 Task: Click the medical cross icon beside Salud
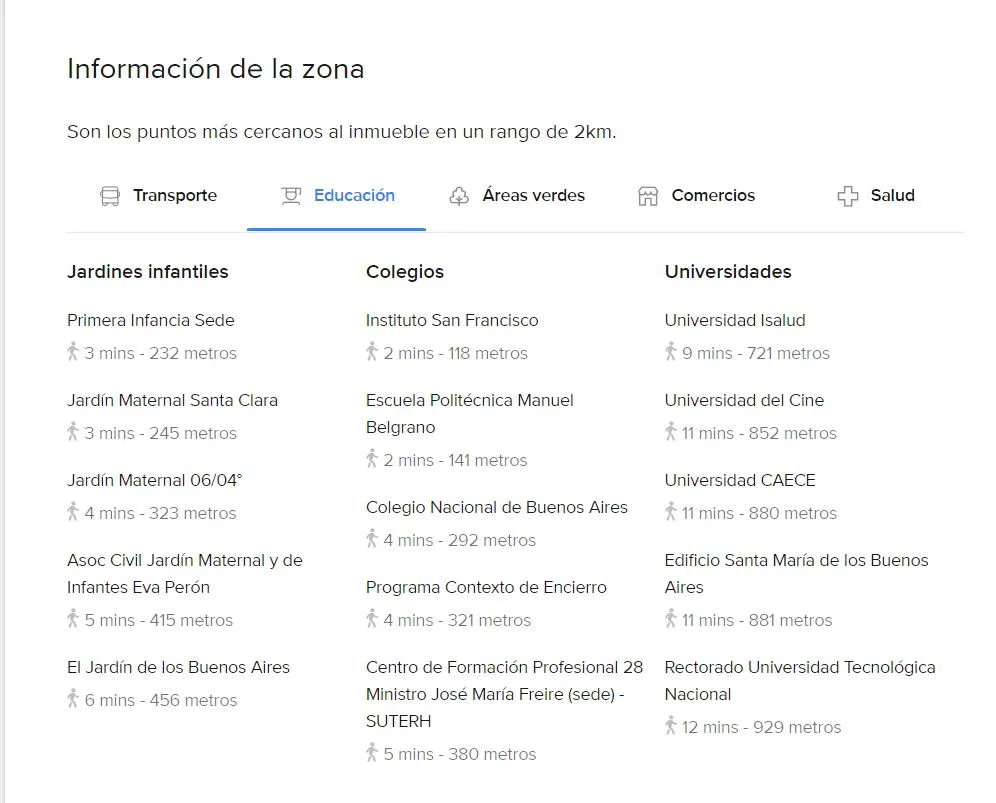click(x=848, y=196)
